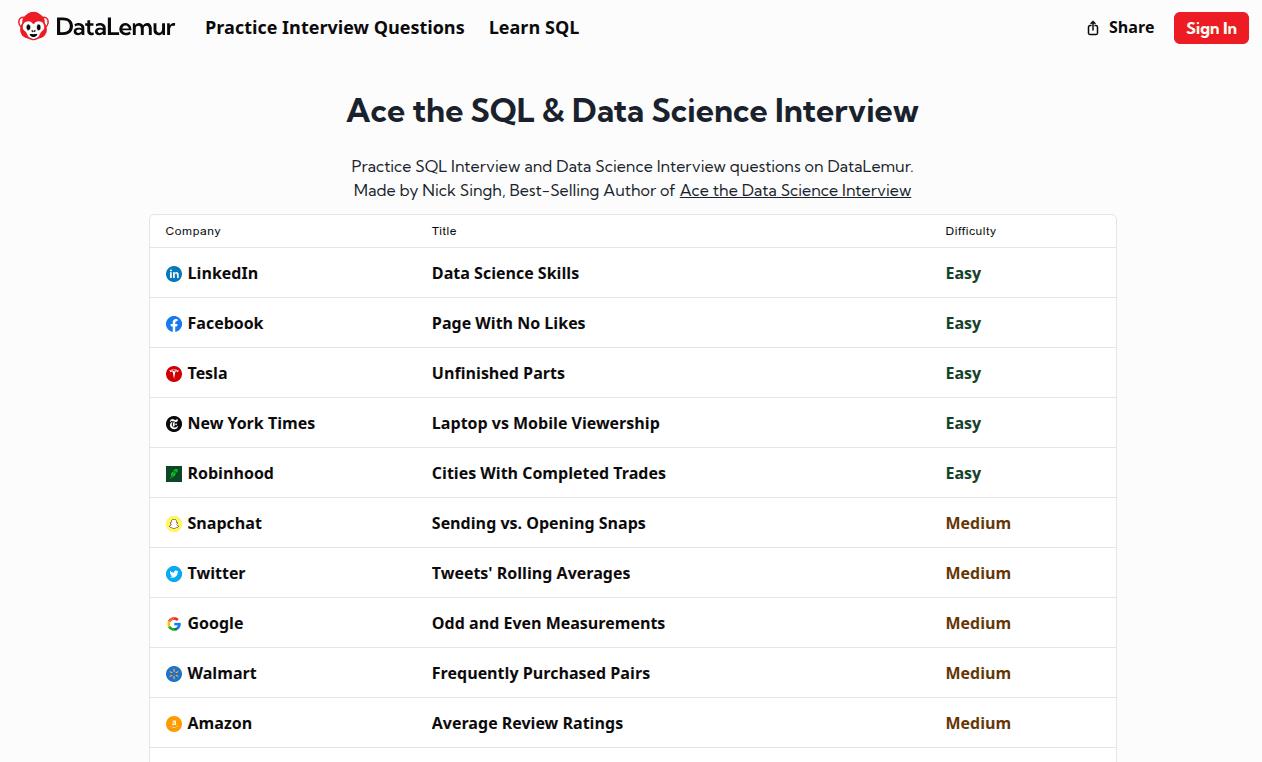
Task: Click the Snapchat company name
Action: [225, 523]
